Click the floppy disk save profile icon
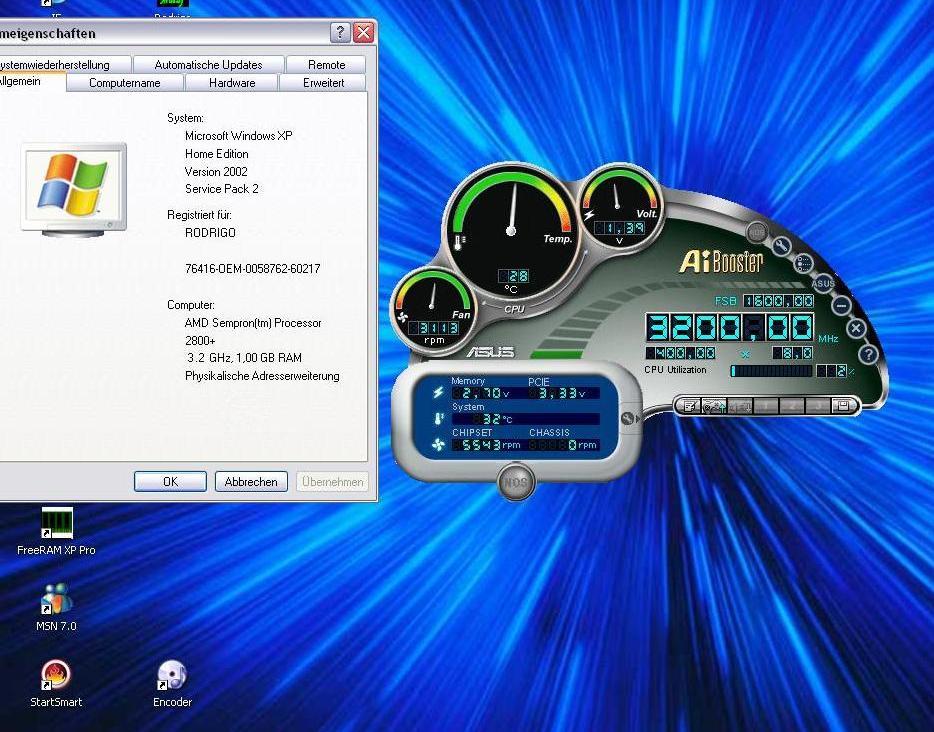Screen dimensions: 934x732 click(x=843, y=406)
